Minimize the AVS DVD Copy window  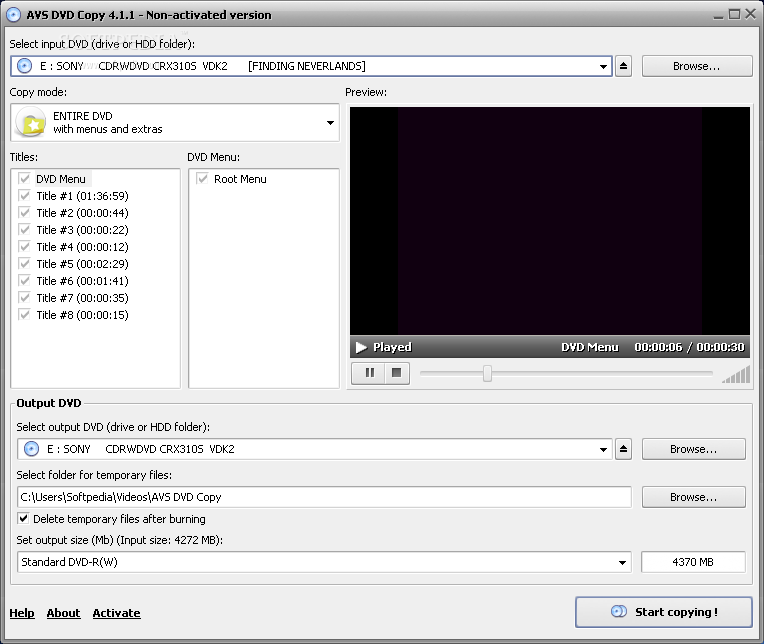(718, 16)
